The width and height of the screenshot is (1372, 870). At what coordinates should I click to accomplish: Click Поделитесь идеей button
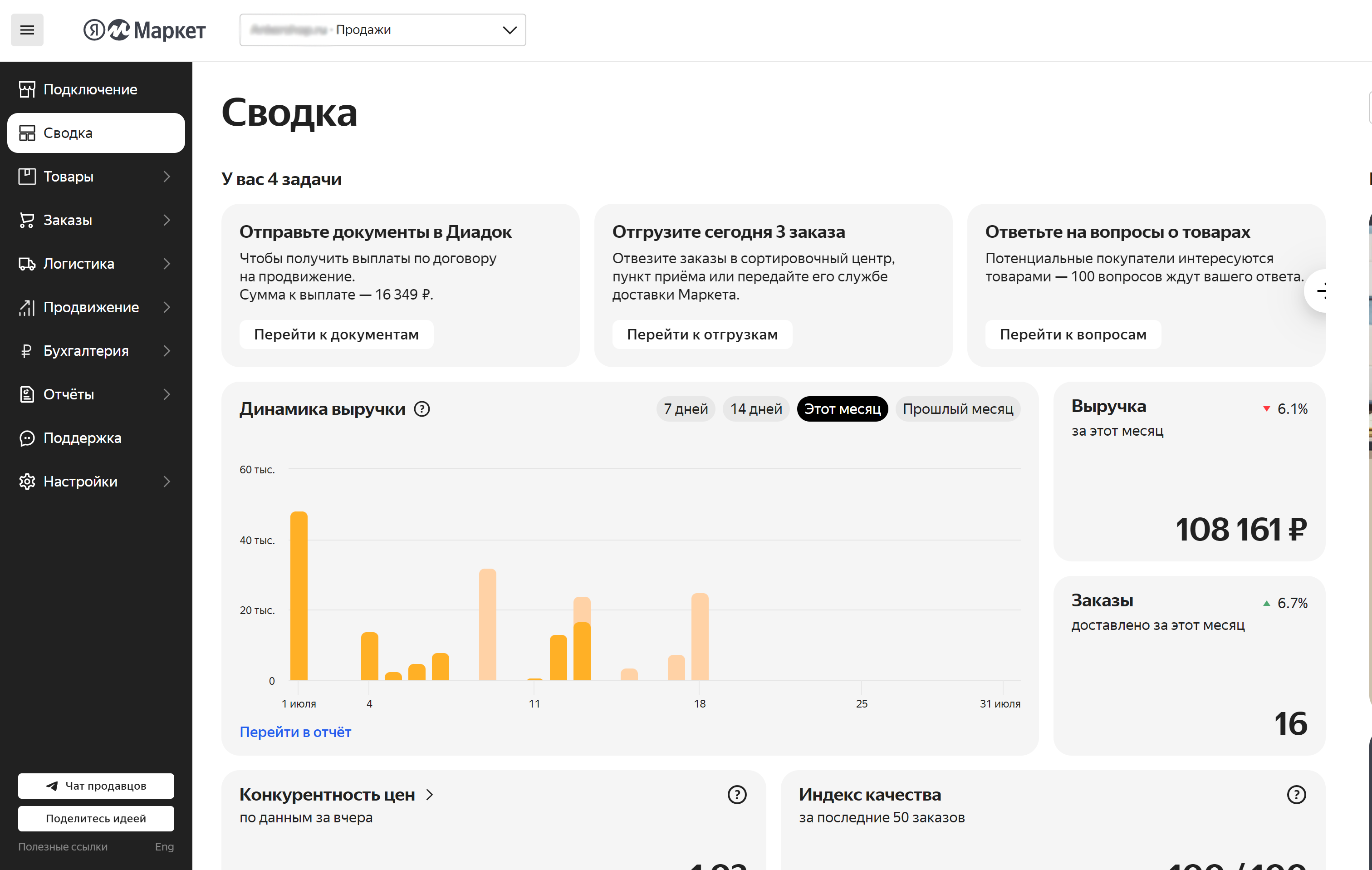click(96, 819)
